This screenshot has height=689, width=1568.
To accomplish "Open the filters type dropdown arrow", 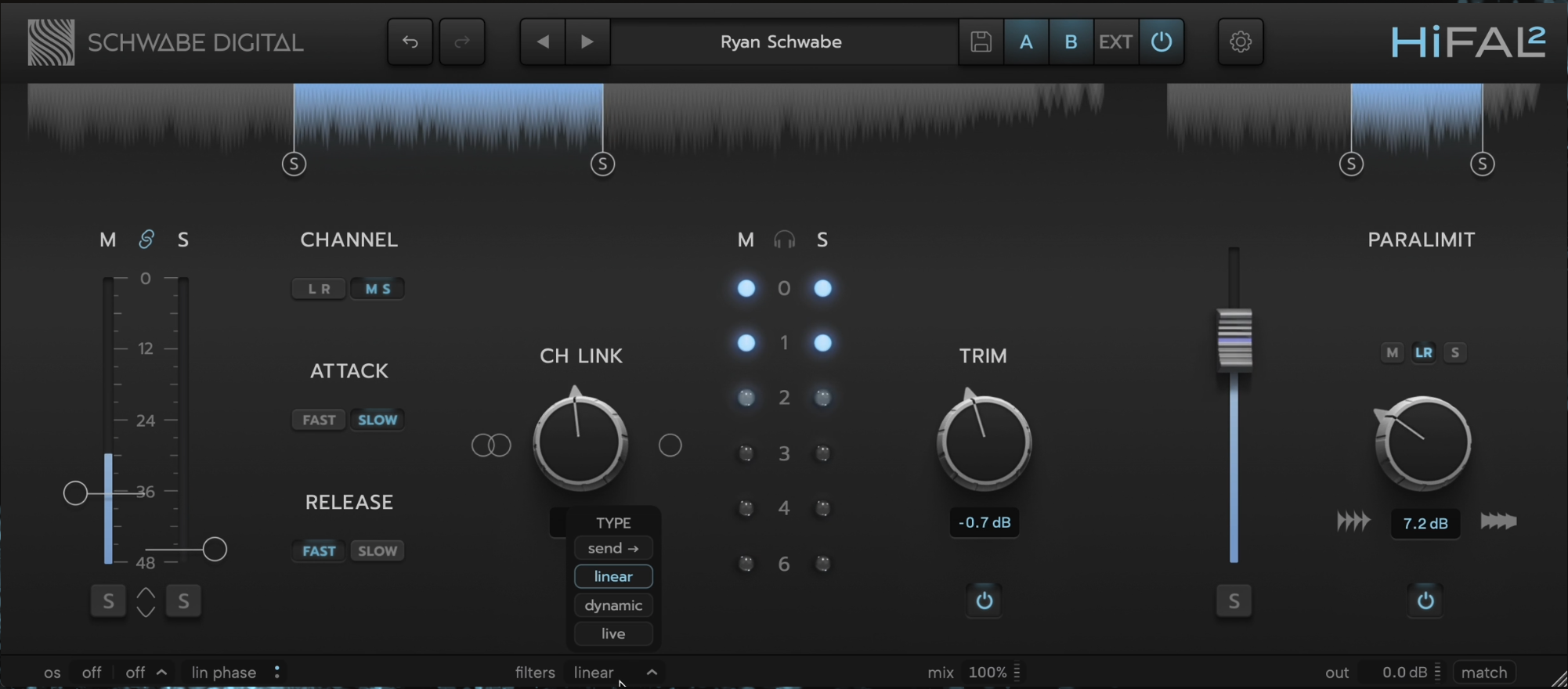I will [x=652, y=673].
